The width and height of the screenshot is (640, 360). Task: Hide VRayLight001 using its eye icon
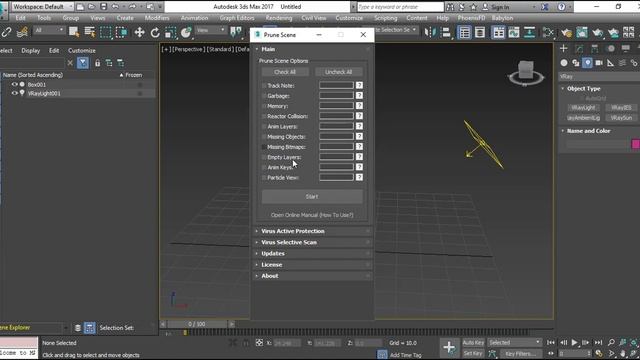tap(15, 93)
